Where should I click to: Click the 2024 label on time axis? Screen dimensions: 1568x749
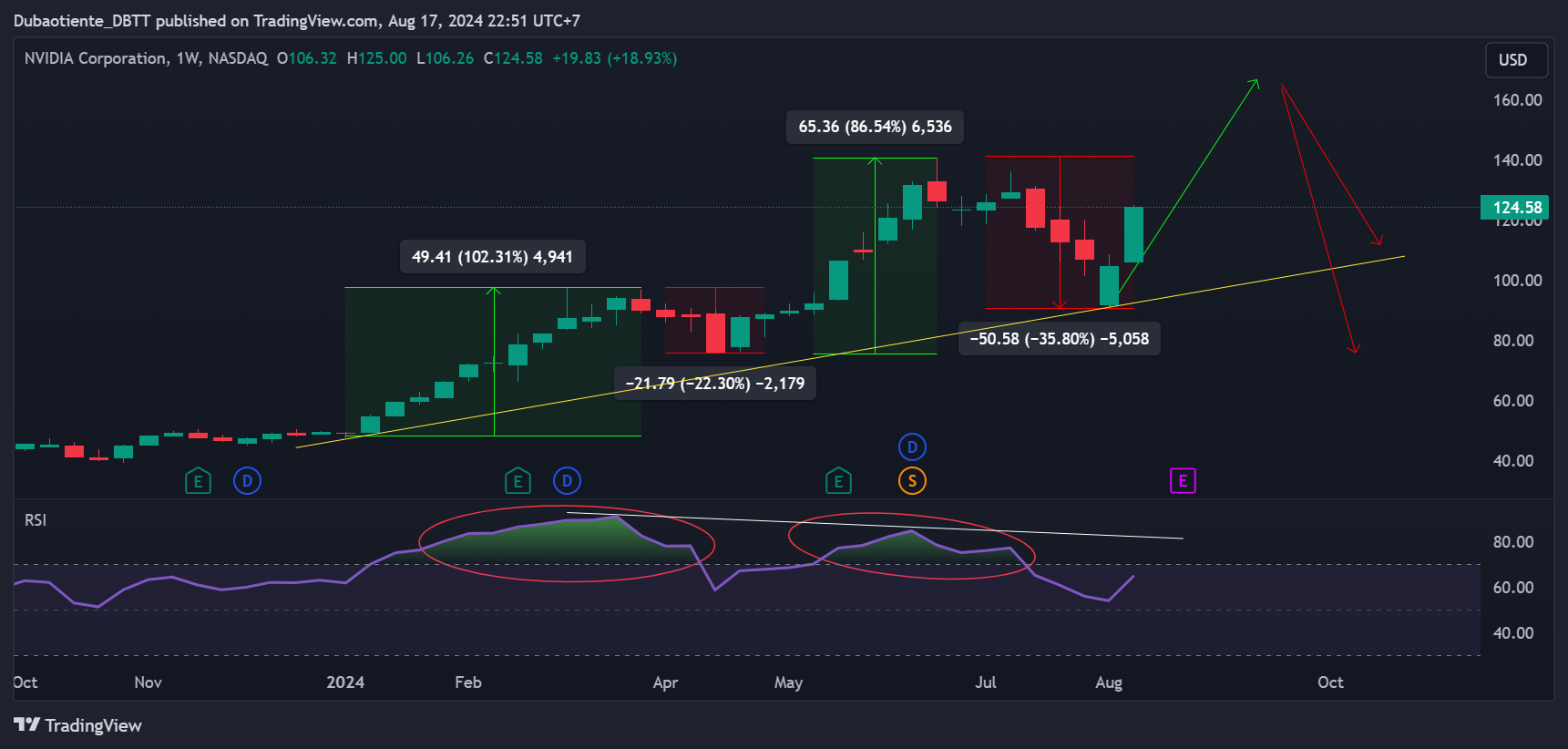(x=345, y=682)
